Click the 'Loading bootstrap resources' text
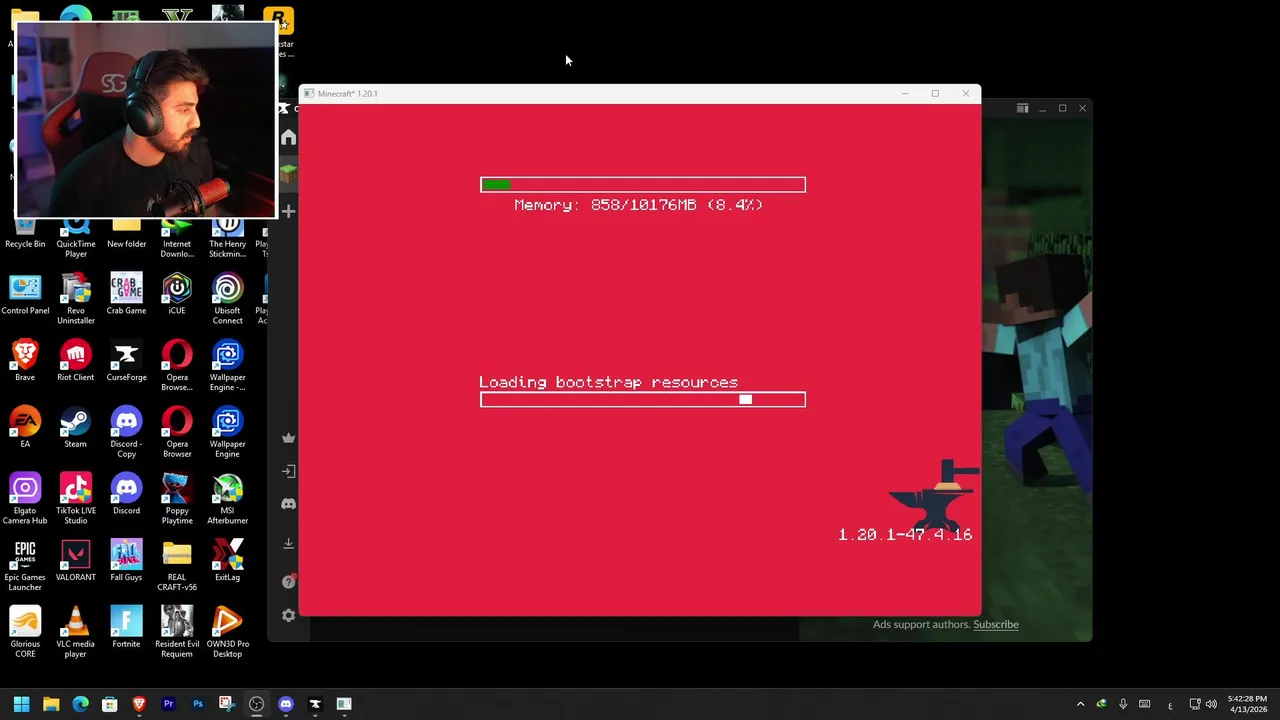 click(608, 382)
